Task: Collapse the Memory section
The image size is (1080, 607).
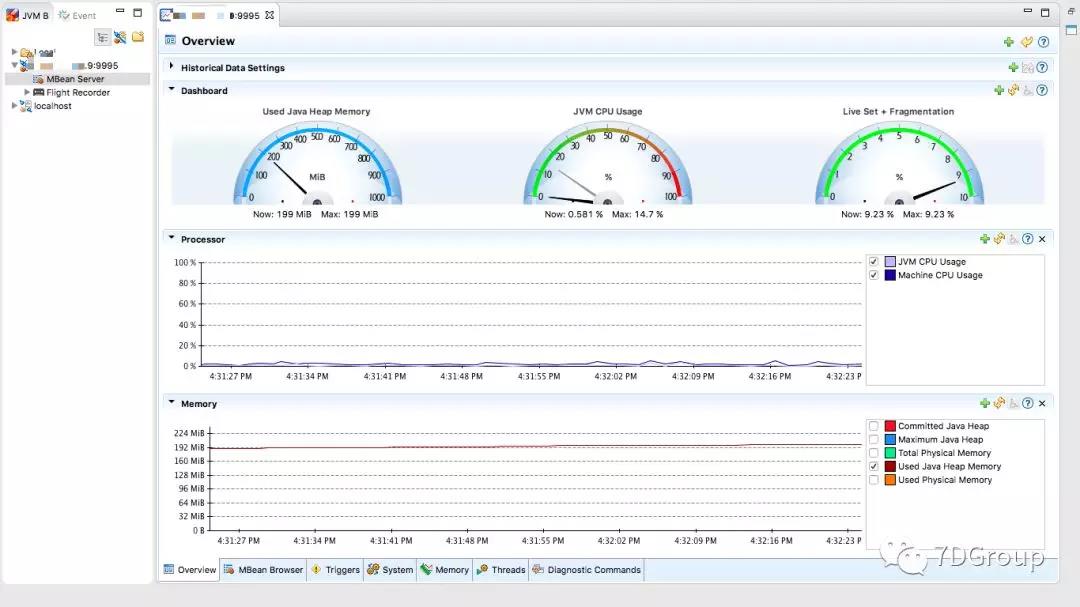Action: (x=172, y=402)
